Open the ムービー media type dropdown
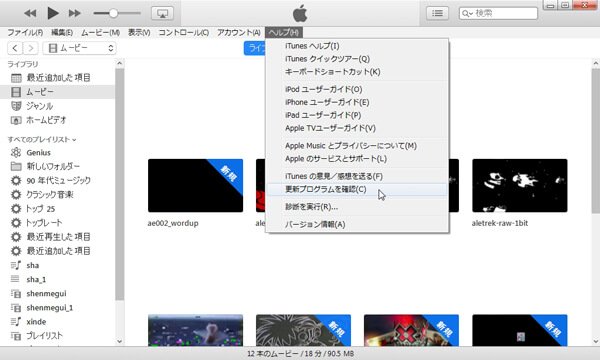The width and height of the screenshot is (600, 360). [80, 48]
